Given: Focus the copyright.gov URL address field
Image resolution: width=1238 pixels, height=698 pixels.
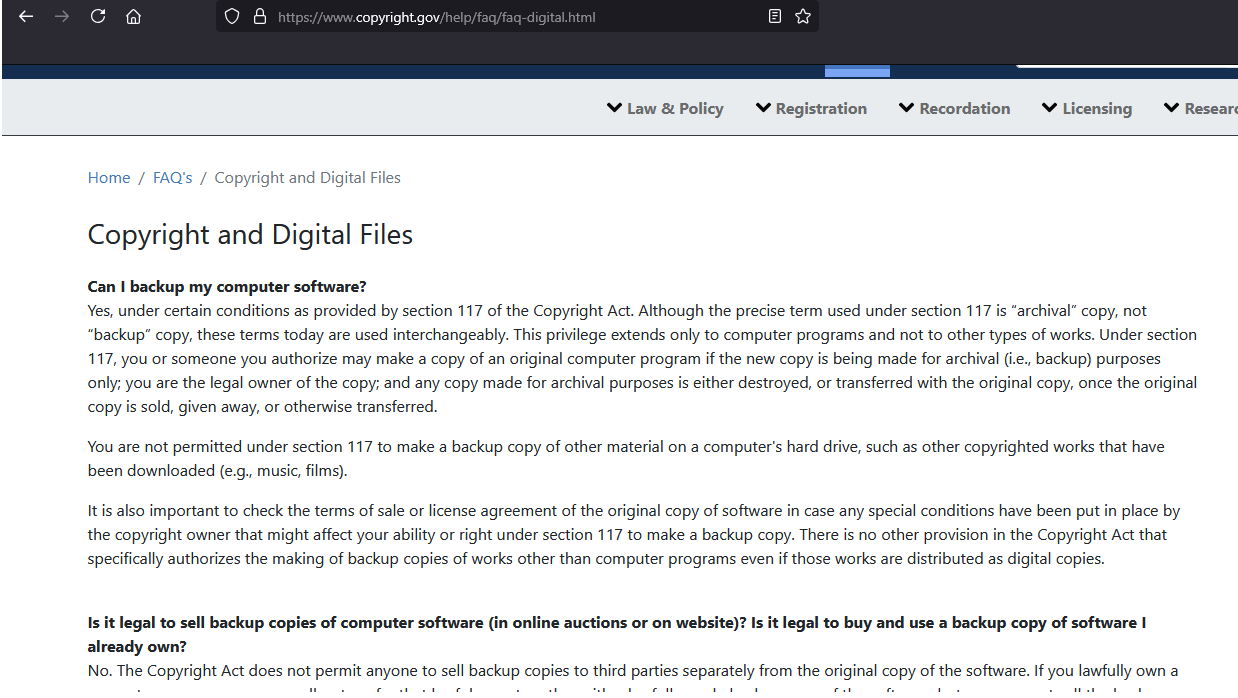Looking at the screenshot, I should tap(517, 16).
